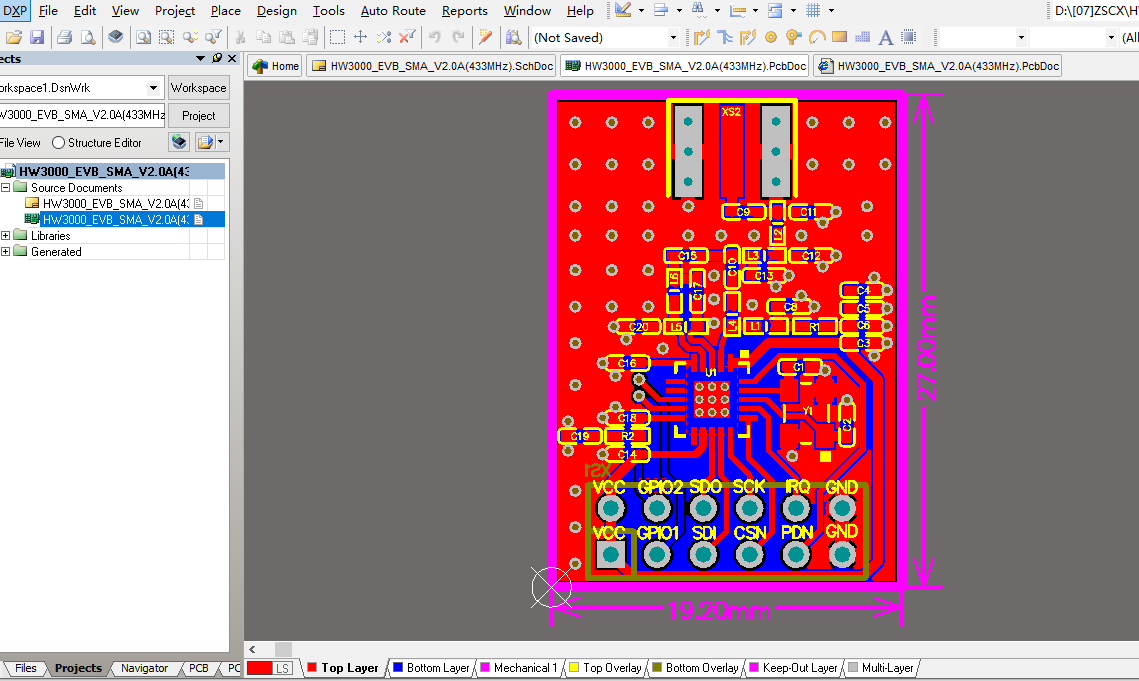Click the Place String letter A icon
The height and width of the screenshot is (681, 1139).
[885, 37]
